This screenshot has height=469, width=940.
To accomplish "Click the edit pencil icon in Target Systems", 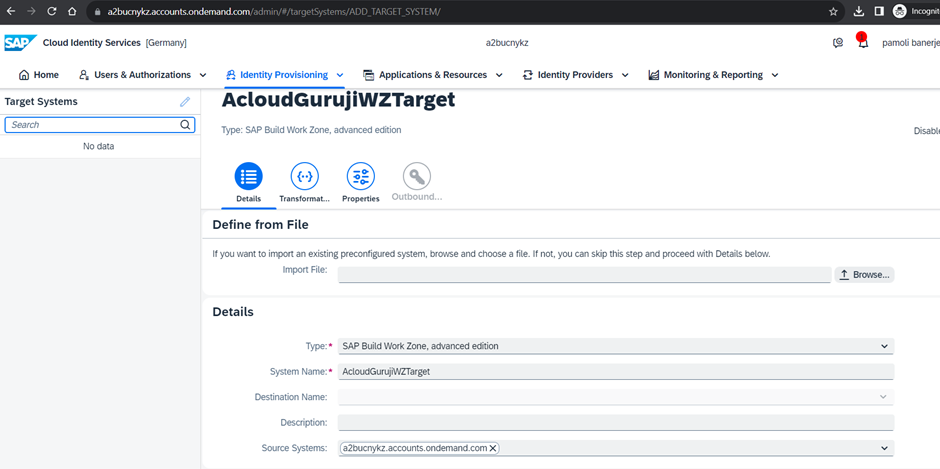I will (x=185, y=102).
